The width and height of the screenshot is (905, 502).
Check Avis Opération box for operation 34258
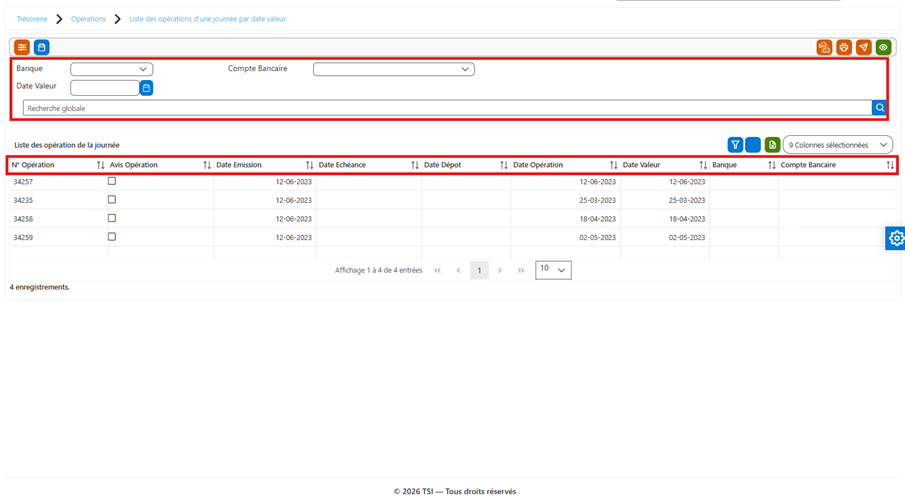point(112,218)
